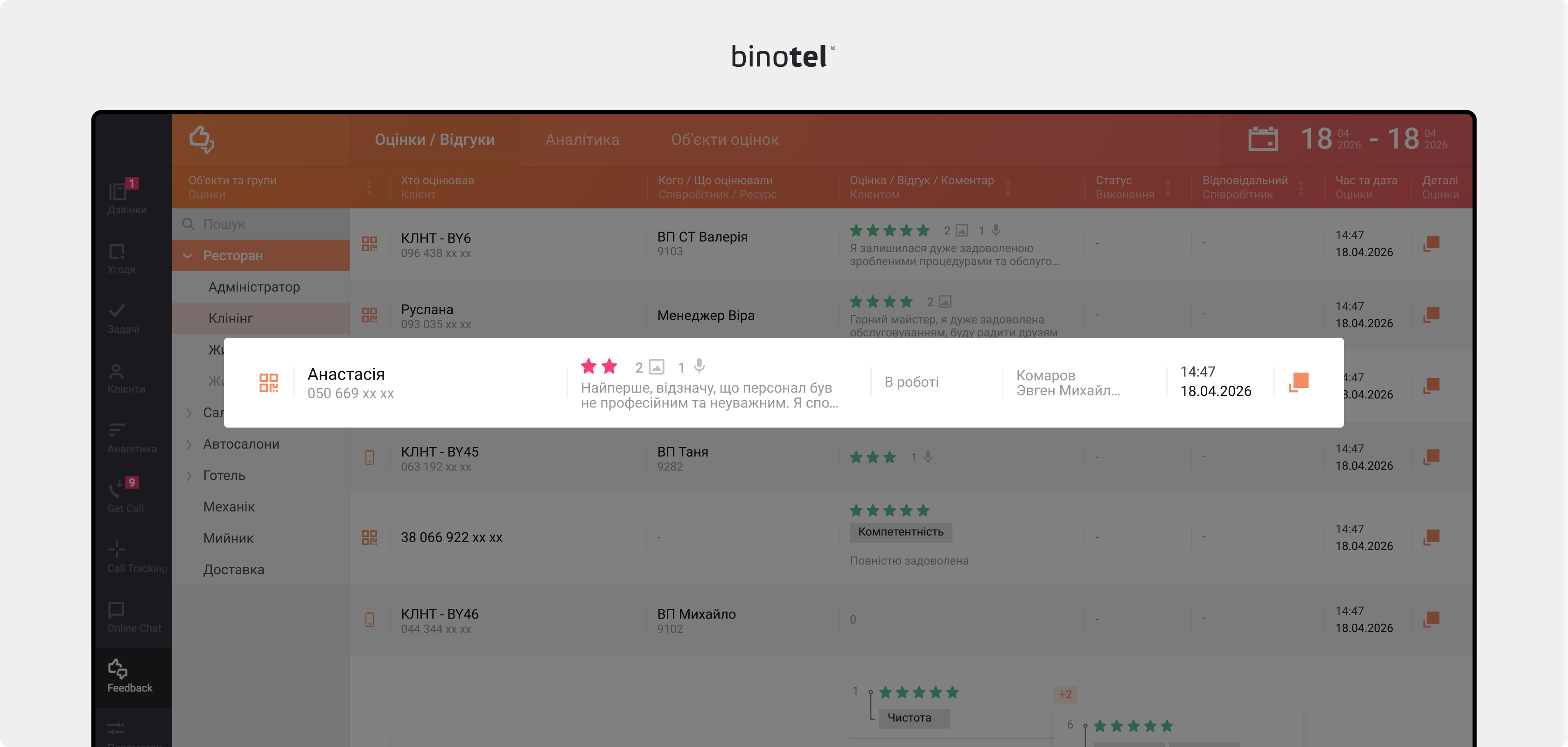
Task: Open rating details for Руслана
Action: [1432, 315]
